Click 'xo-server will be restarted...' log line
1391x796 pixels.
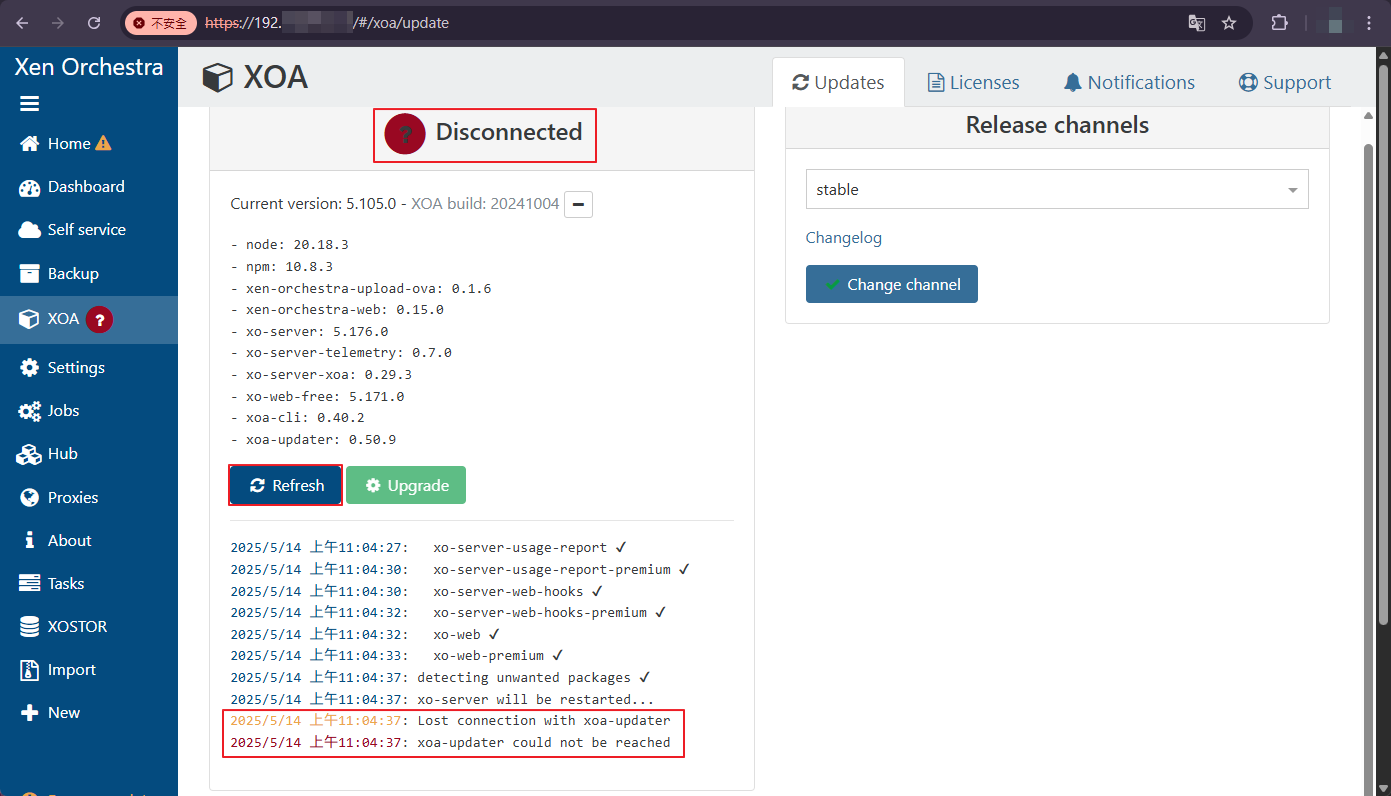click(x=536, y=699)
